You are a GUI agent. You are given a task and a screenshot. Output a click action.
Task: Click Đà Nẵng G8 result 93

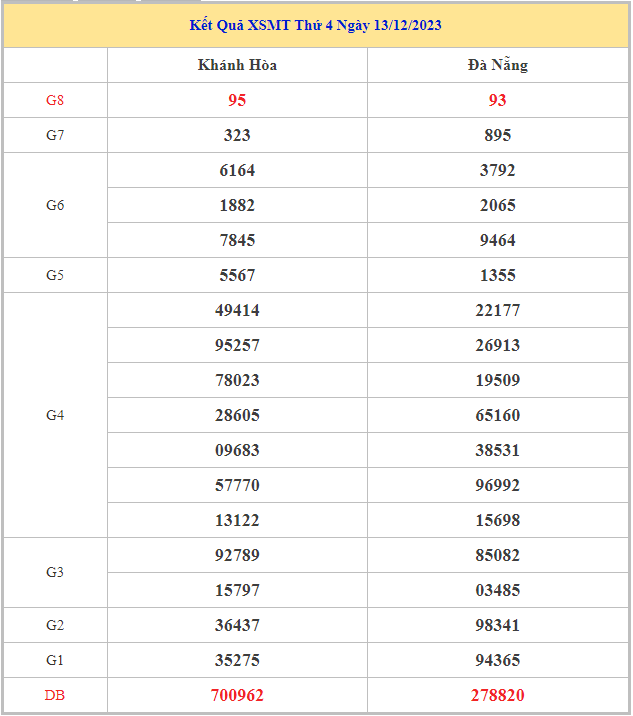(x=497, y=100)
